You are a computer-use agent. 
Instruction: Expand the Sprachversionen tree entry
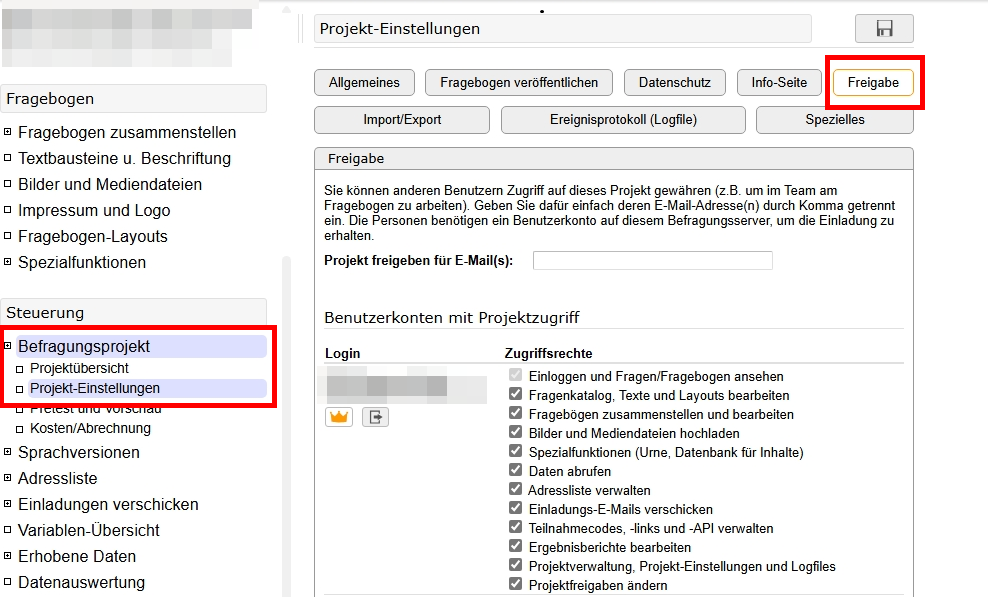[6, 452]
